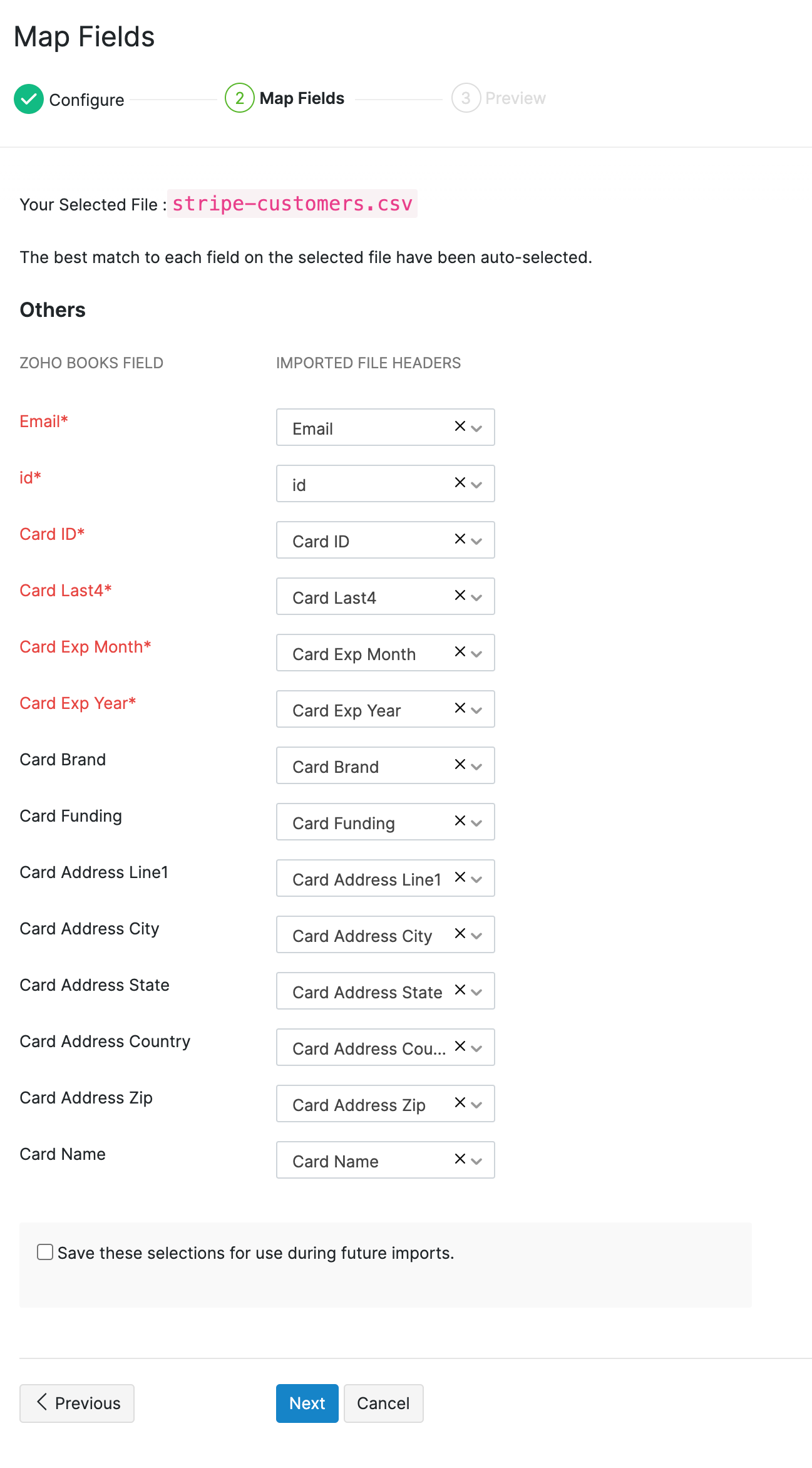The width and height of the screenshot is (812, 1468).
Task: Go back with the Previous button
Action: coord(77,1403)
